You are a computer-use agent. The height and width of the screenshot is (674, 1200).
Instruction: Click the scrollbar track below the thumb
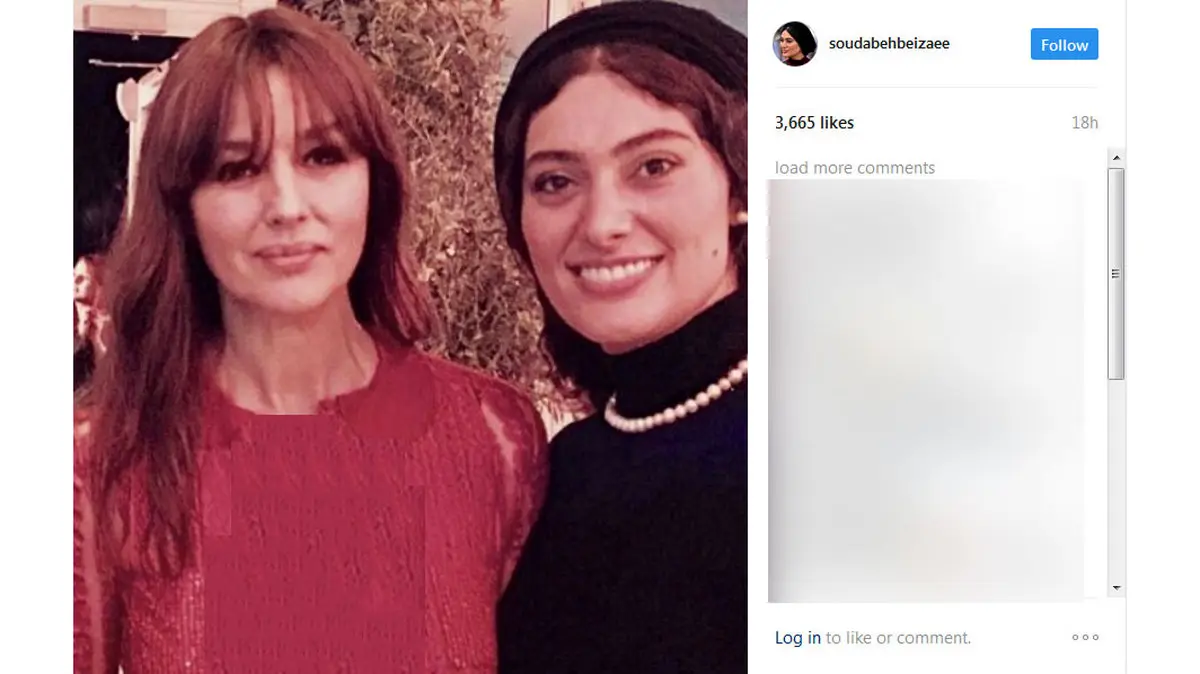(1117, 480)
